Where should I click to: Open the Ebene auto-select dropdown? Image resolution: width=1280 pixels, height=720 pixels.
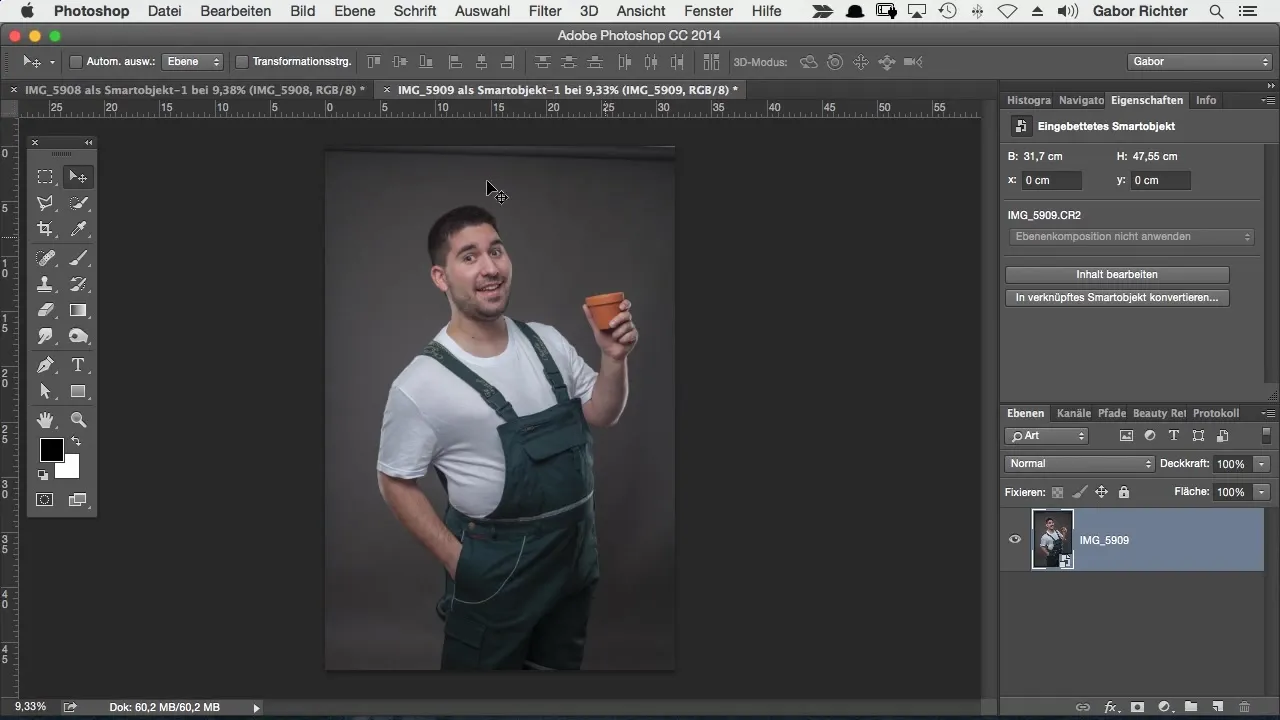(194, 62)
